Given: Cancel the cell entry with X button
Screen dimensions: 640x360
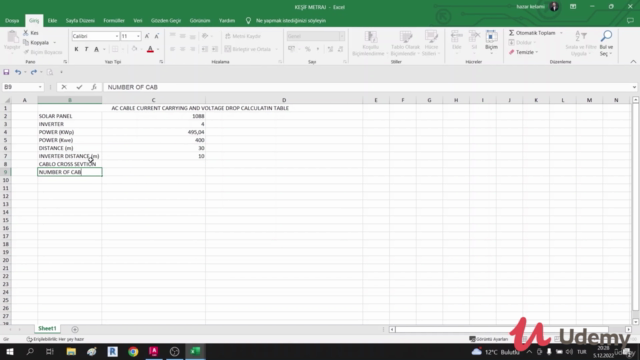Looking at the screenshot, I should pos(64,87).
